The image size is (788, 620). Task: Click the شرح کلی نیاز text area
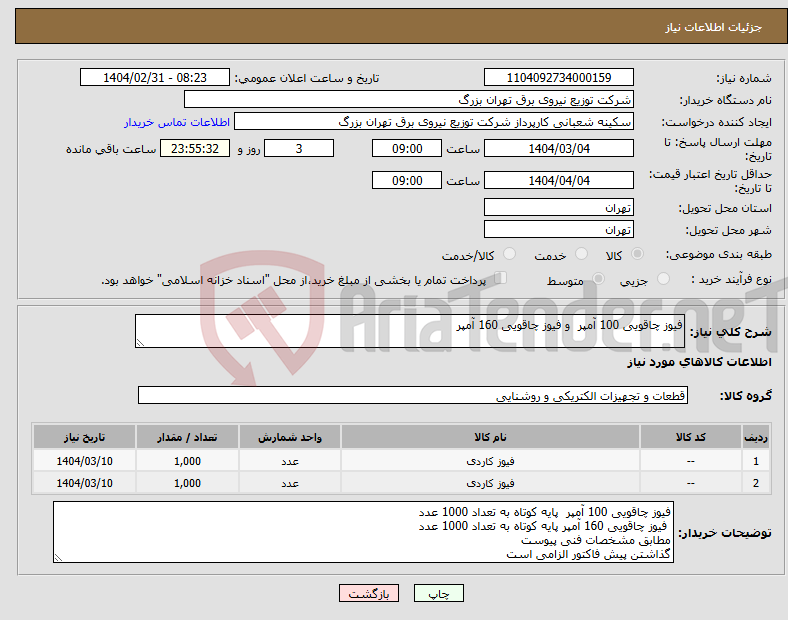(410, 331)
